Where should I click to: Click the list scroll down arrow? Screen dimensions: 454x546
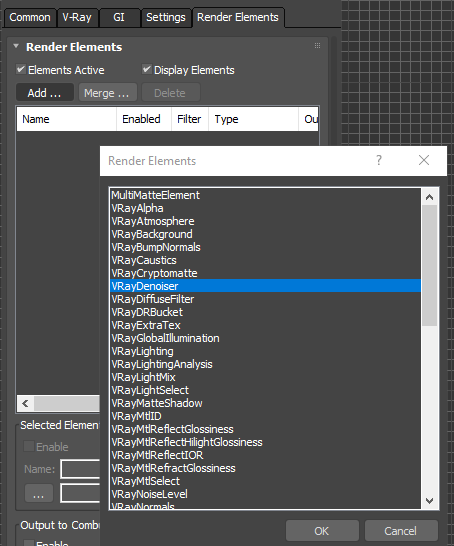429,501
